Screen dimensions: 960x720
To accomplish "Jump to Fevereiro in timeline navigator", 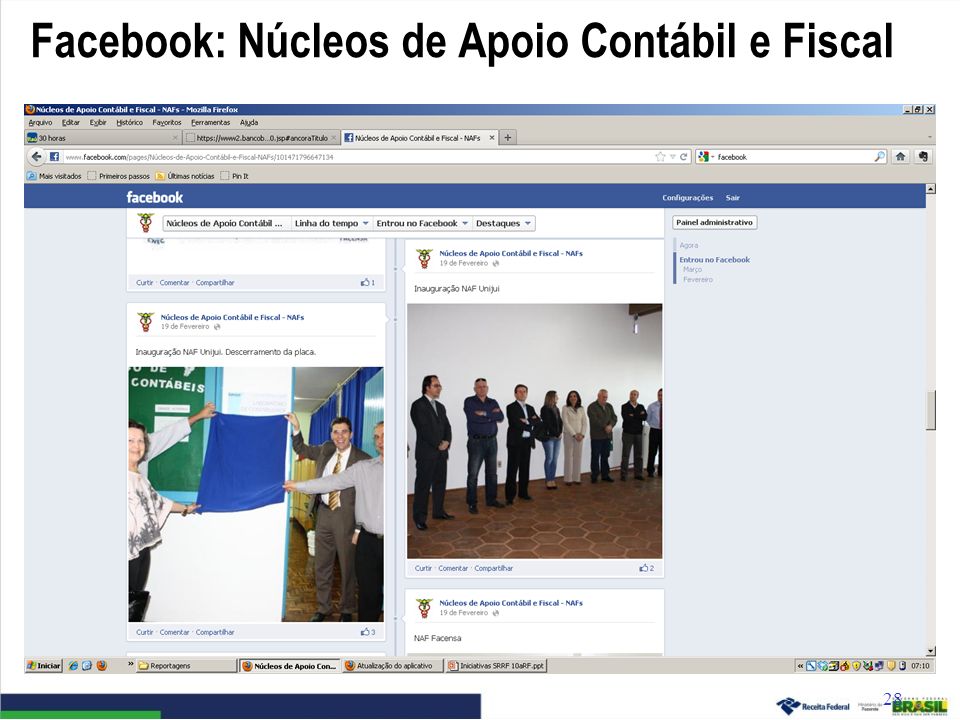I will click(x=698, y=279).
